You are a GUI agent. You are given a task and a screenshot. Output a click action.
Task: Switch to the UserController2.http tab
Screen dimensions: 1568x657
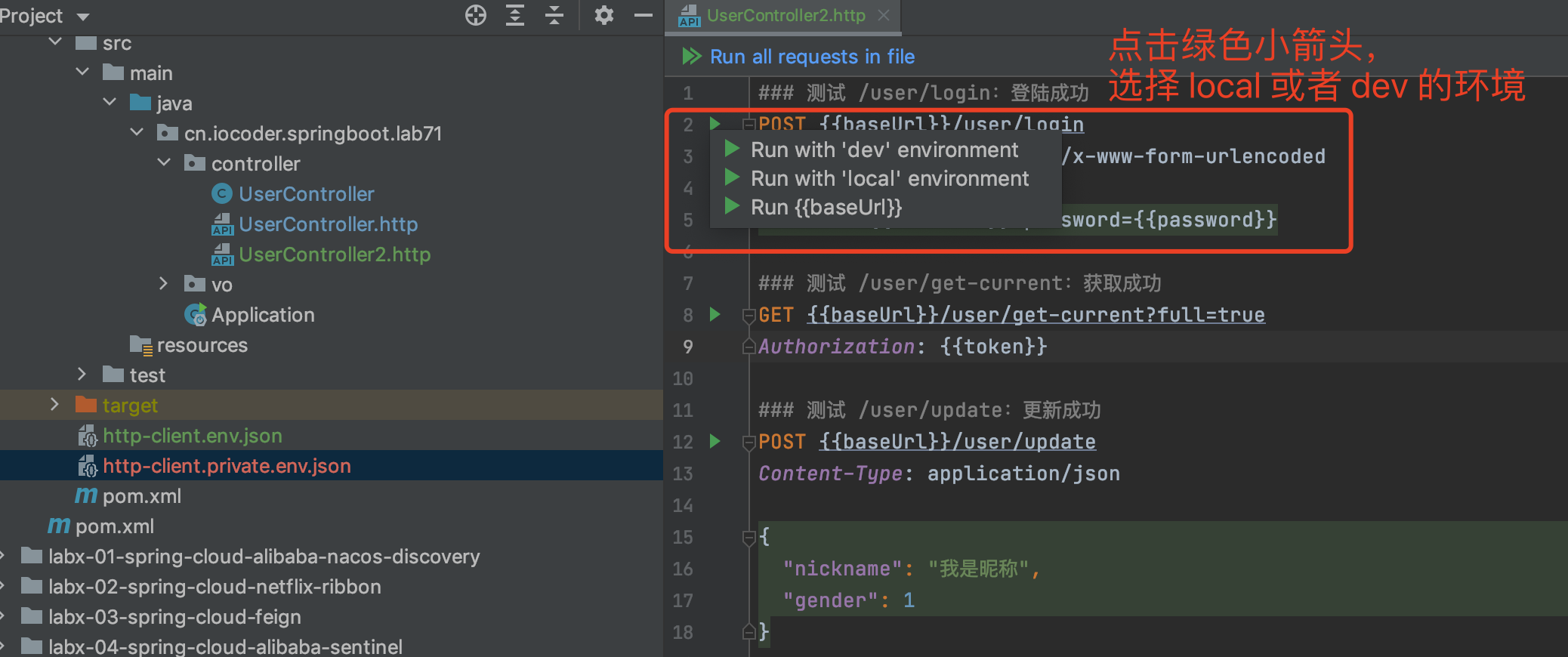(786, 15)
